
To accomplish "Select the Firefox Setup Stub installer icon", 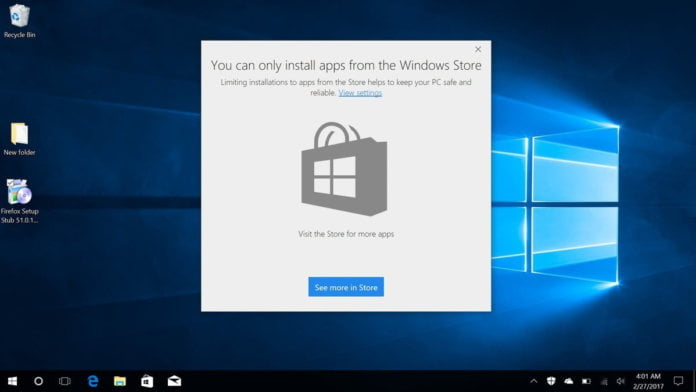I will 19,201.
